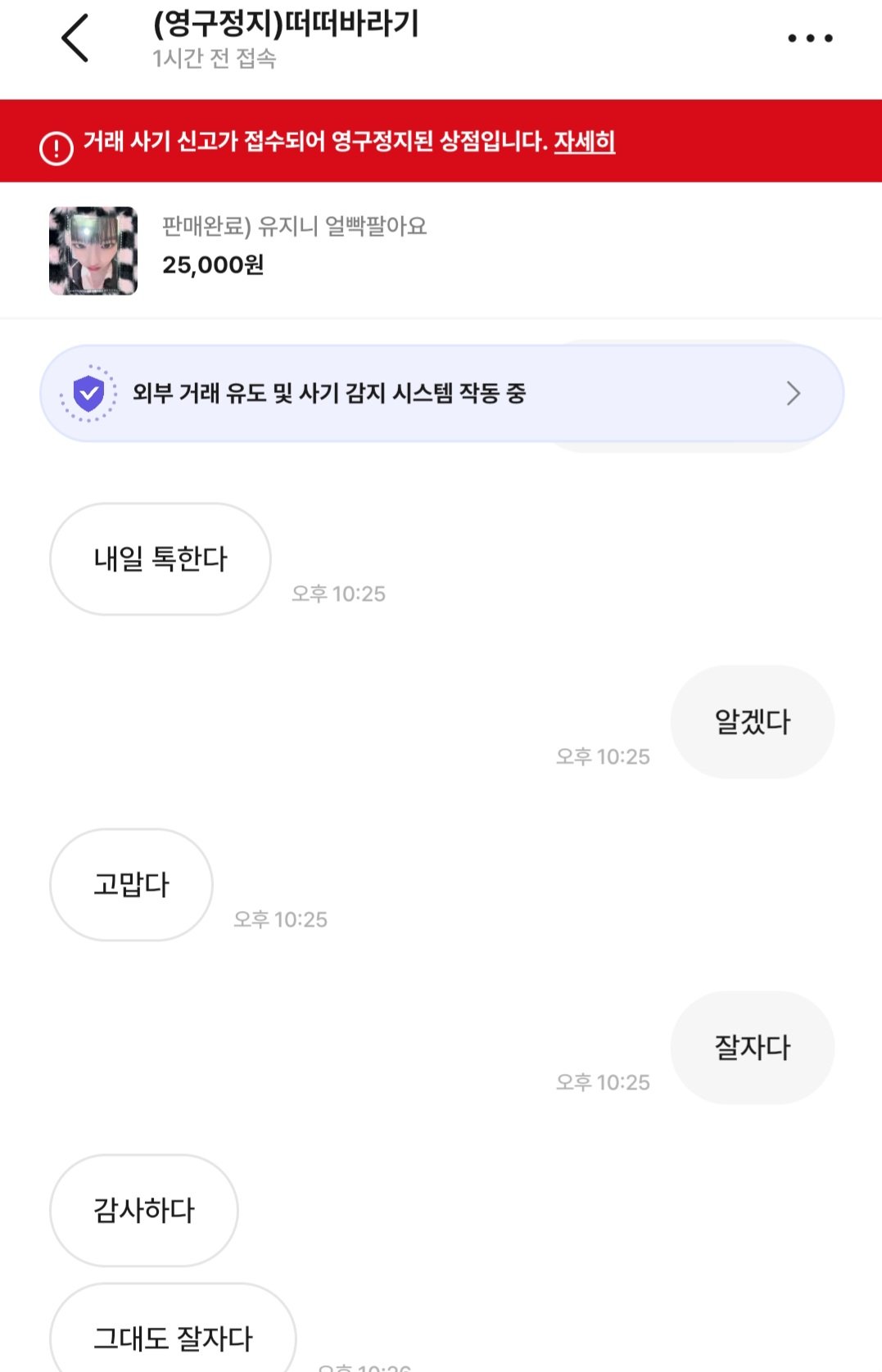The width and height of the screenshot is (882, 1372).
Task: Select the 잘자다 message bubble
Action: coord(753,1048)
